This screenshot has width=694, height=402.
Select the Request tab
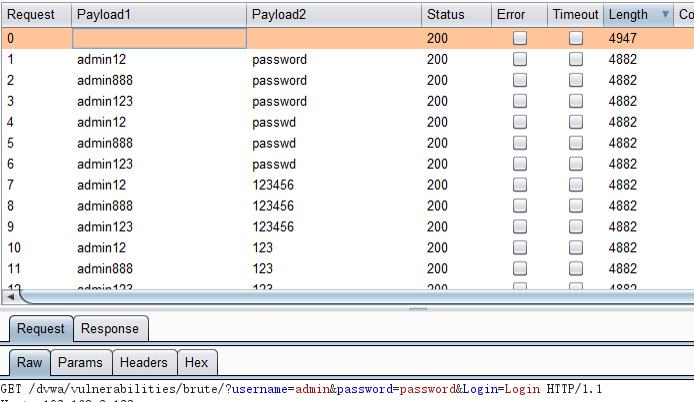(40, 329)
